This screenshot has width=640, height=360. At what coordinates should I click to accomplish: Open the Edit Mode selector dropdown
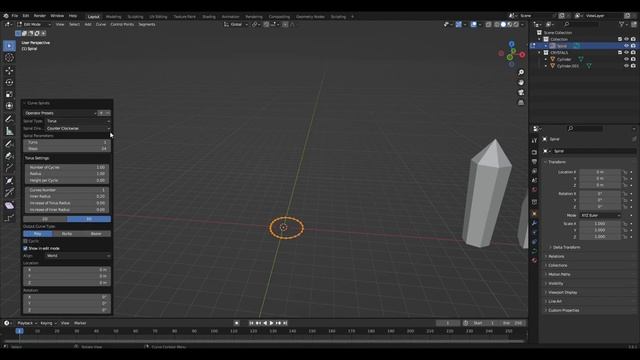[x=34, y=24]
